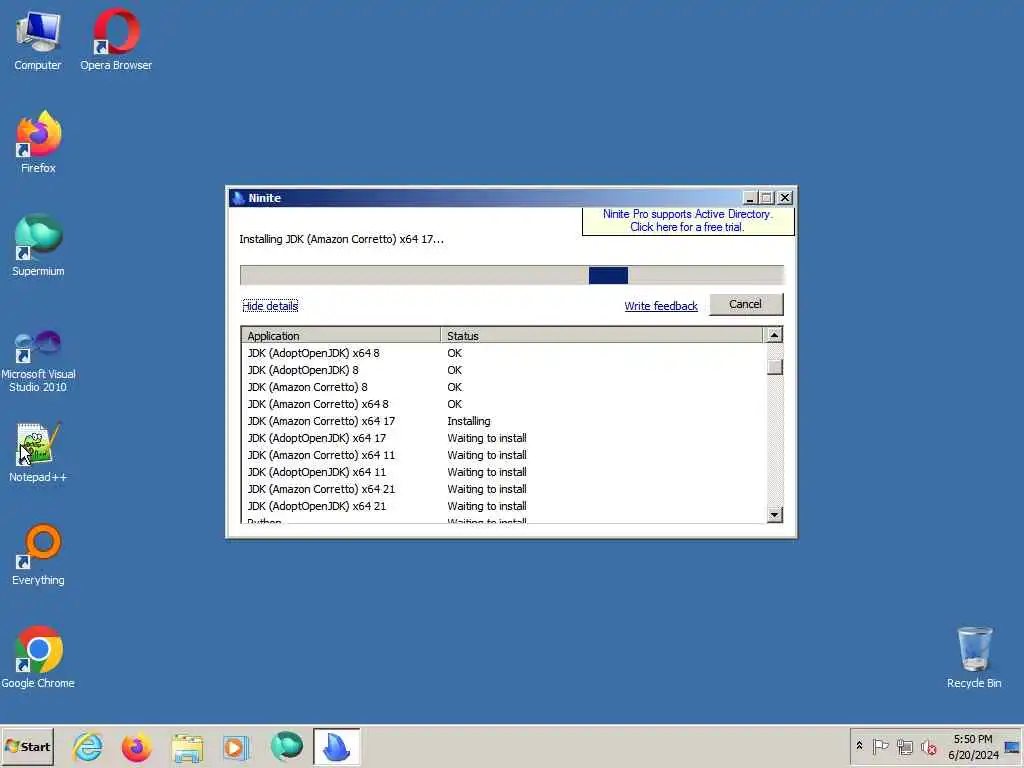Select Microsoft Visual Studio 2010 shortcut
This screenshot has height=768, width=1024.
pyautogui.click(x=38, y=360)
